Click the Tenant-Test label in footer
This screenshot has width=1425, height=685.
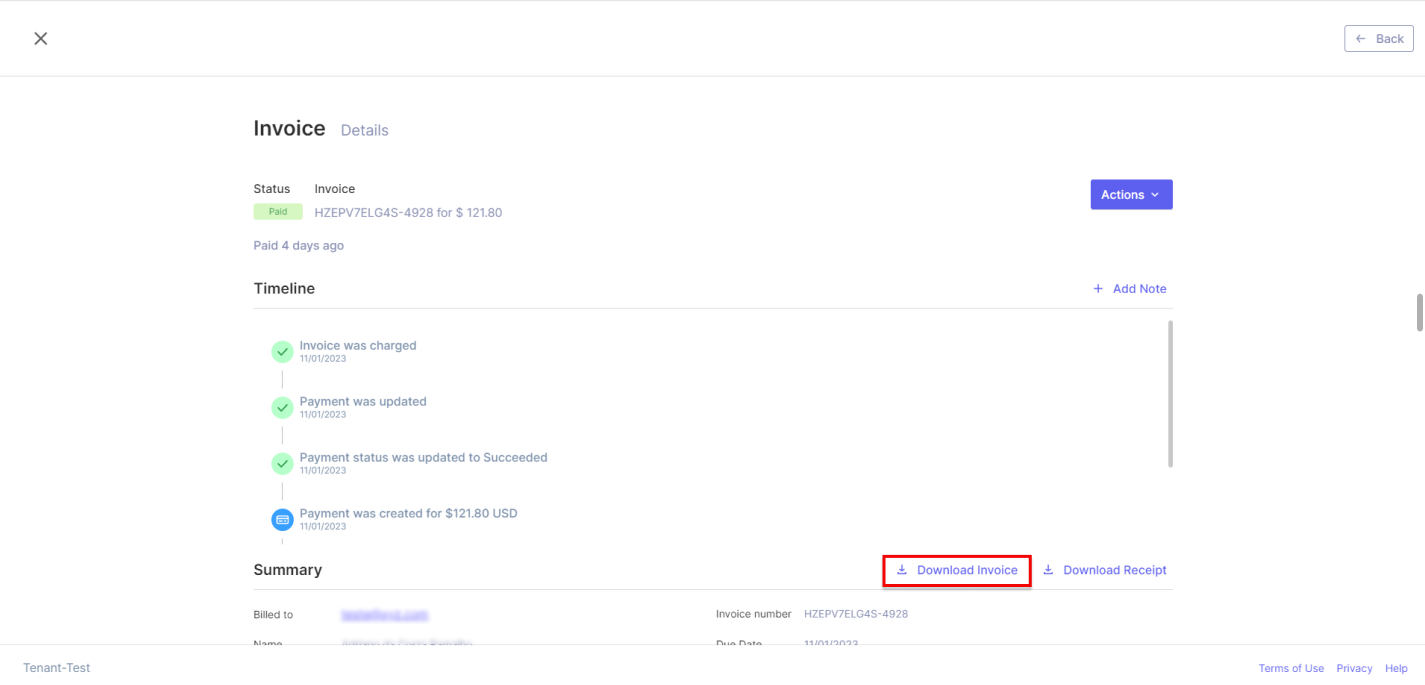57,668
